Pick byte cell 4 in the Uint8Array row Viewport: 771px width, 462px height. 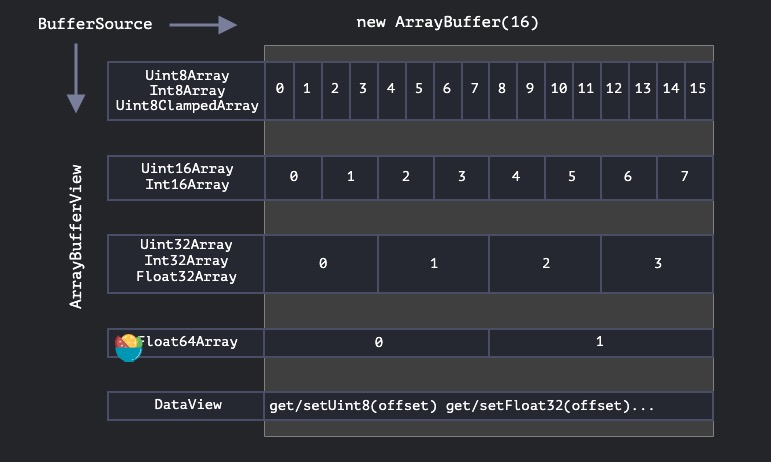pos(391,90)
